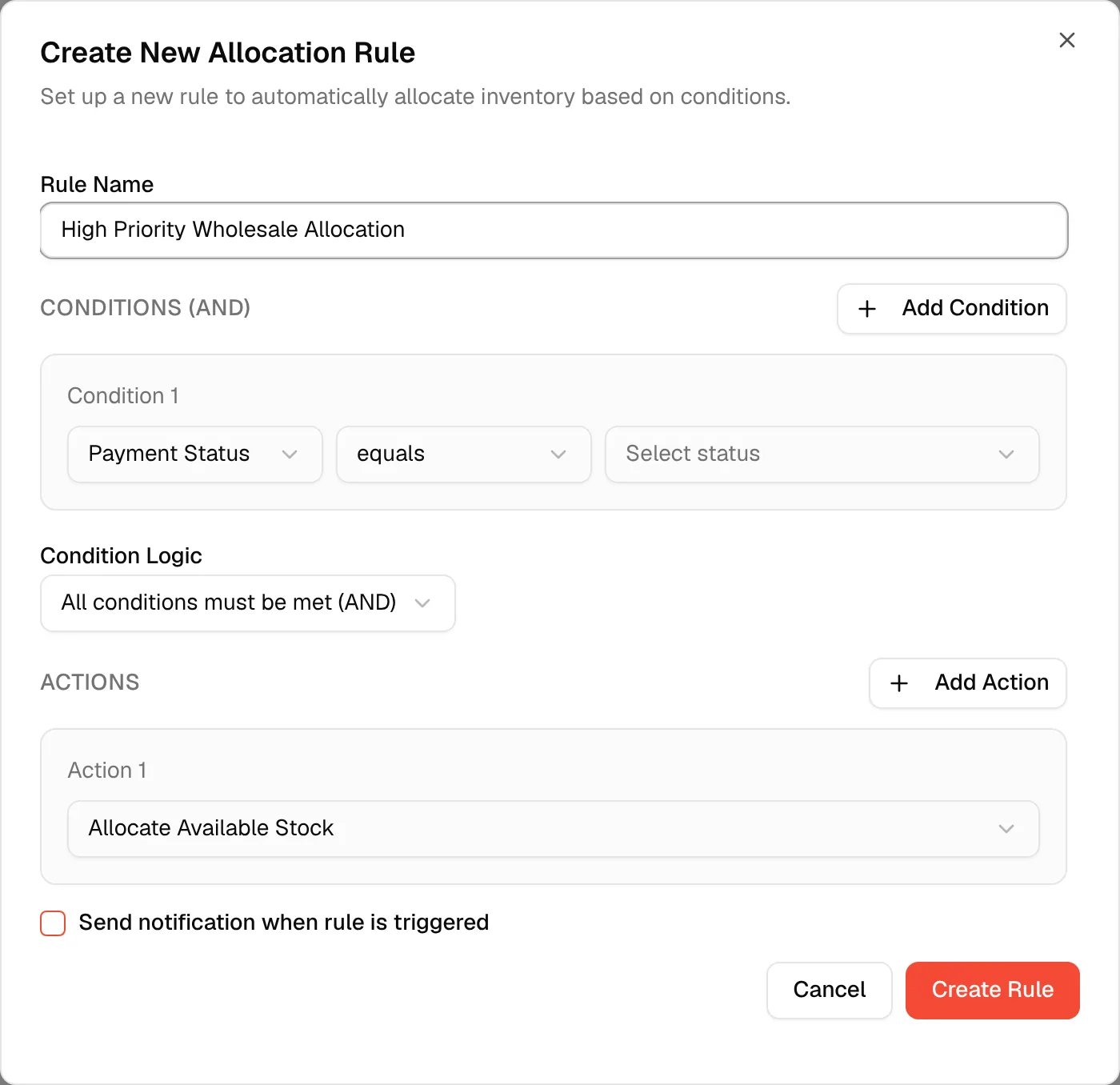Open the equals operator dropdown

464,454
